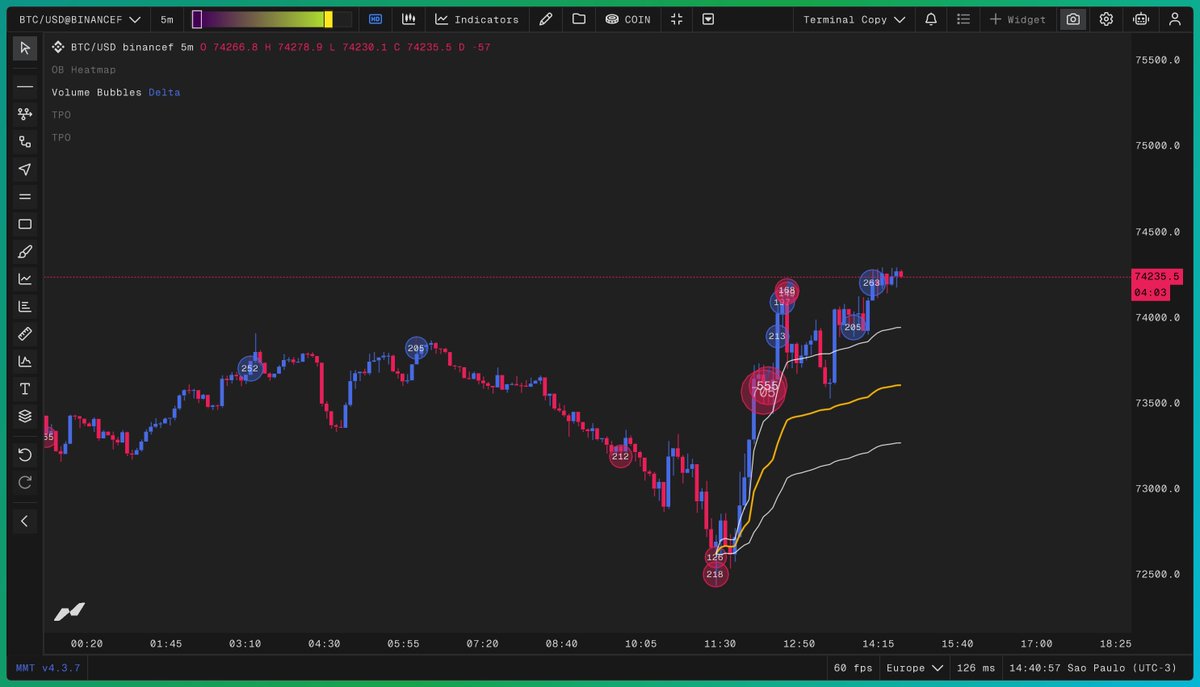Change the 5m timeframe selector

(x=167, y=19)
